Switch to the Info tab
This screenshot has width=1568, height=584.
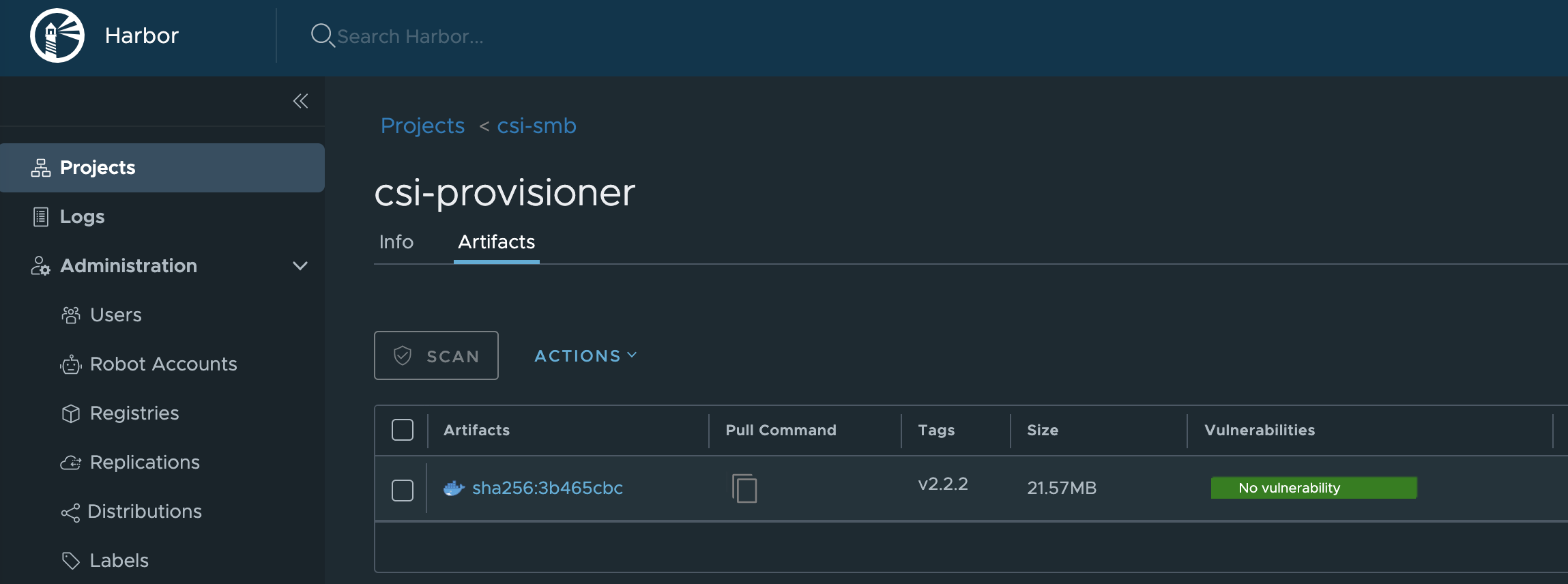coord(396,242)
